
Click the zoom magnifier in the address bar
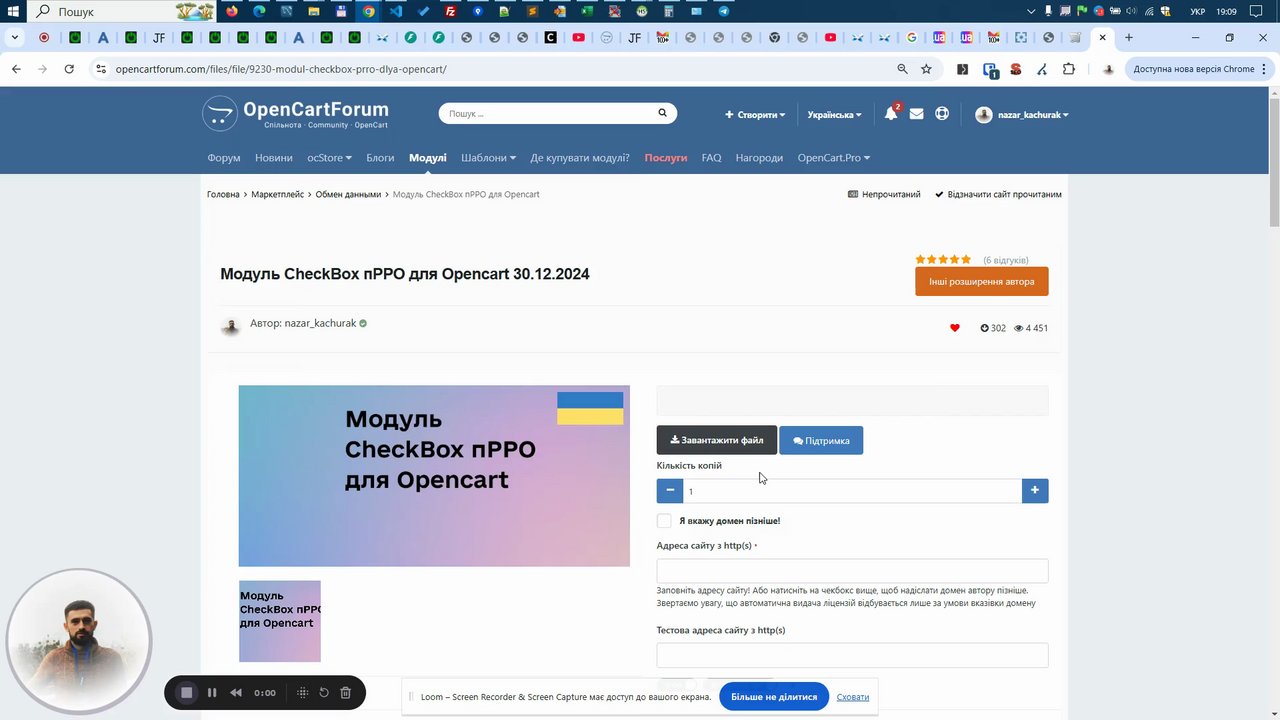(902, 69)
